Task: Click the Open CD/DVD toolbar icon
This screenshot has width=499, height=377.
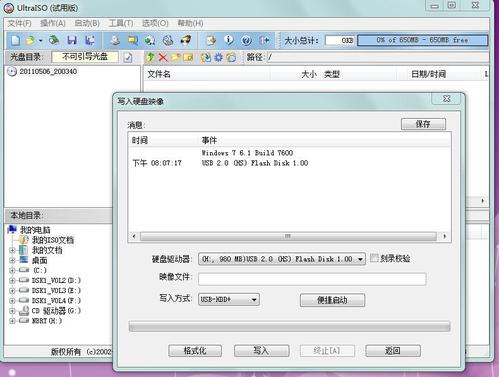Action: (x=54, y=40)
